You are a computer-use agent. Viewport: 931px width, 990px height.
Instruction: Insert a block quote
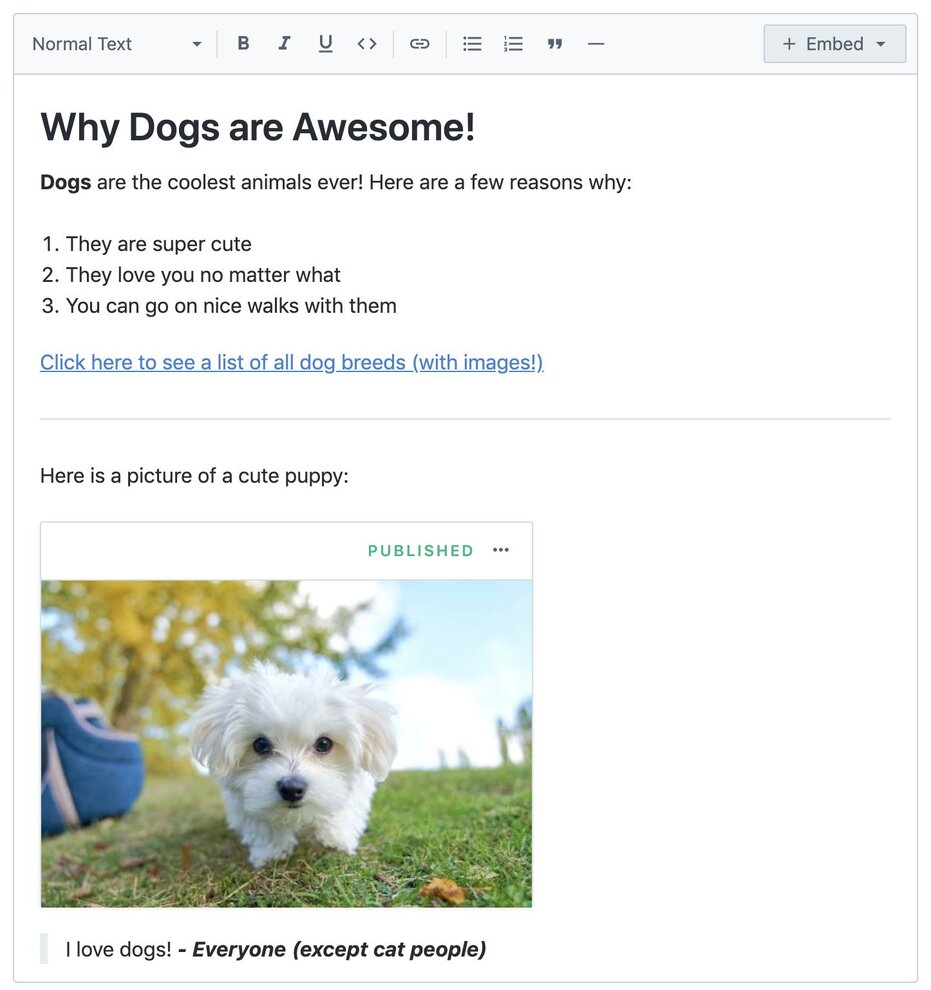click(x=555, y=44)
